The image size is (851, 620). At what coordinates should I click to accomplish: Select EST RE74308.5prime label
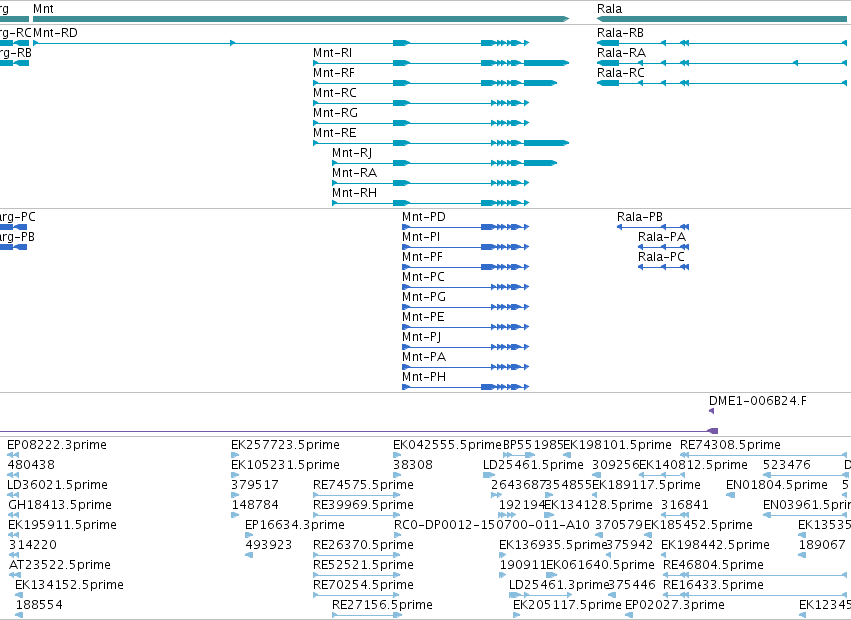731,445
